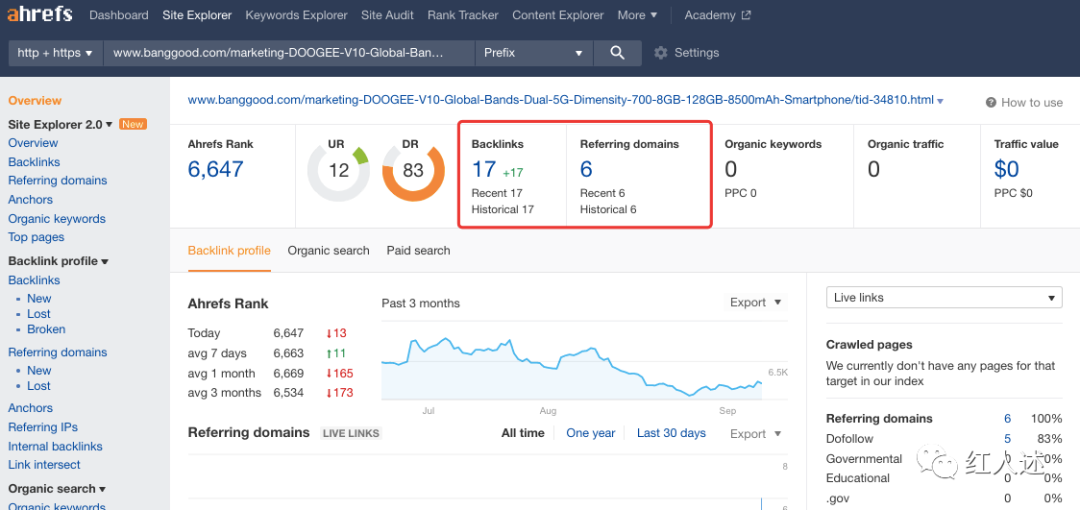Click the URL input field
This screenshot has height=510, width=1080.
[290, 53]
